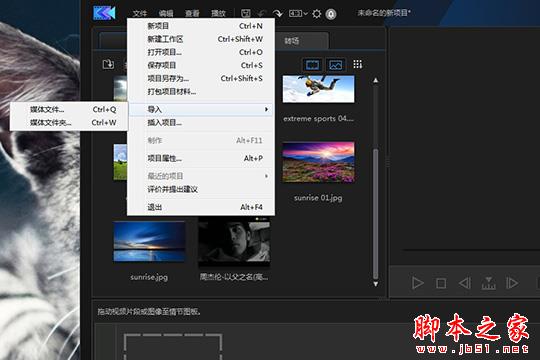The width and height of the screenshot is (540, 360).
Task: Toggle the video filter icon in library
Action: (x=312, y=64)
